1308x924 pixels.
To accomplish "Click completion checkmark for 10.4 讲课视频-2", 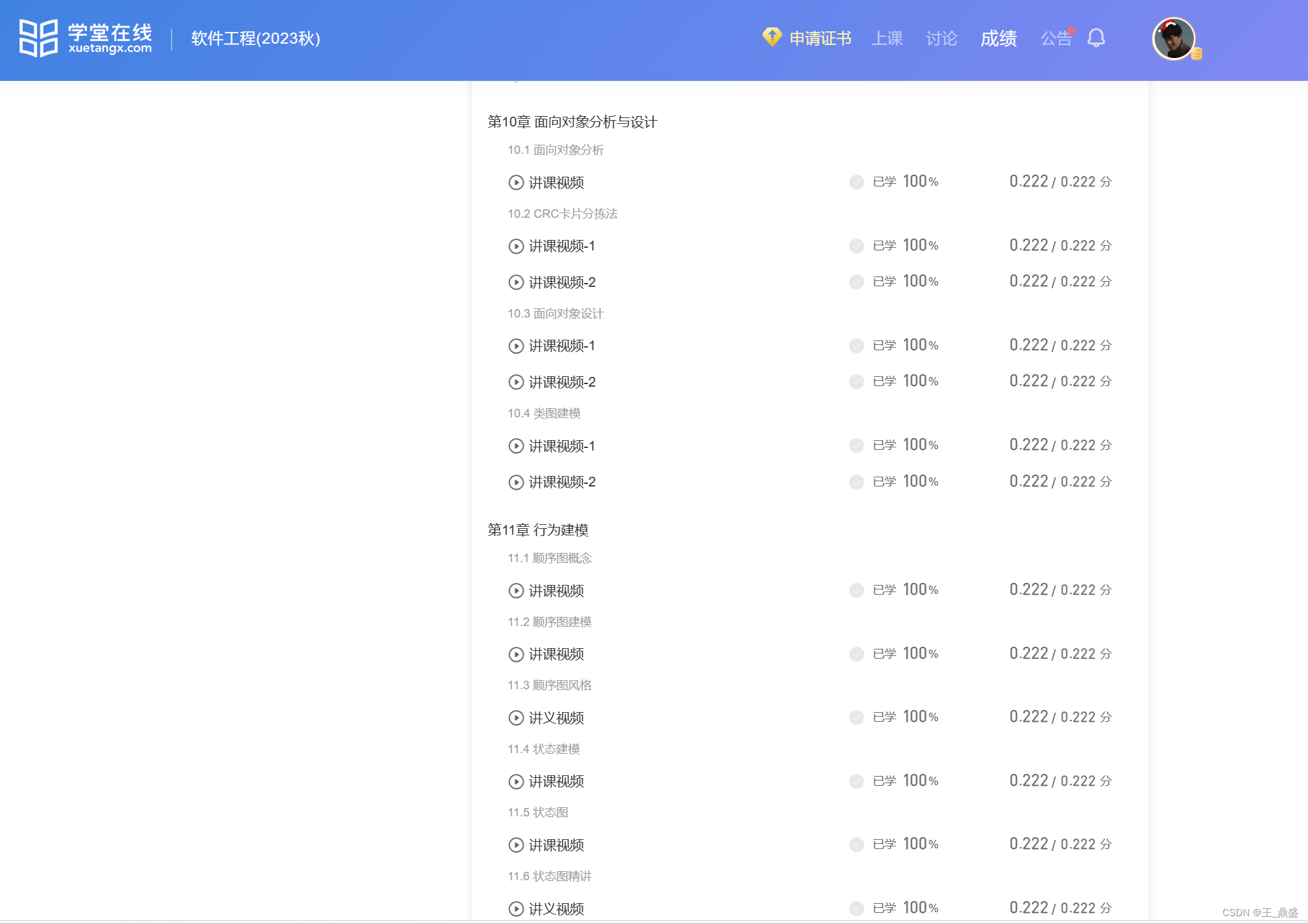I will coord(857,482).
